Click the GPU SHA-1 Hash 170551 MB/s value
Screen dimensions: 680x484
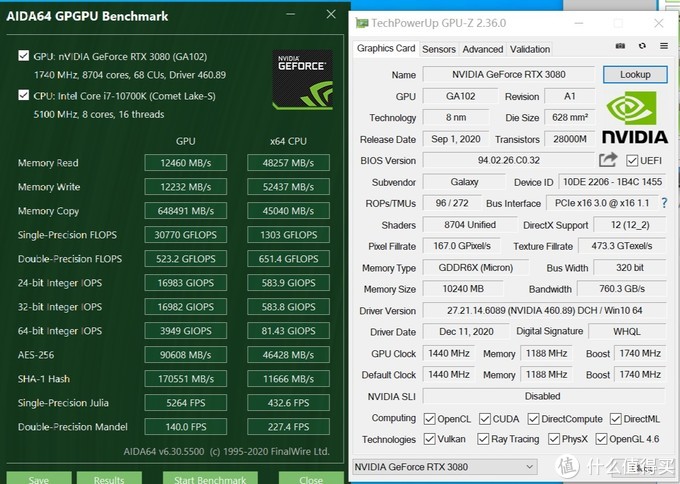pos(186,379)
